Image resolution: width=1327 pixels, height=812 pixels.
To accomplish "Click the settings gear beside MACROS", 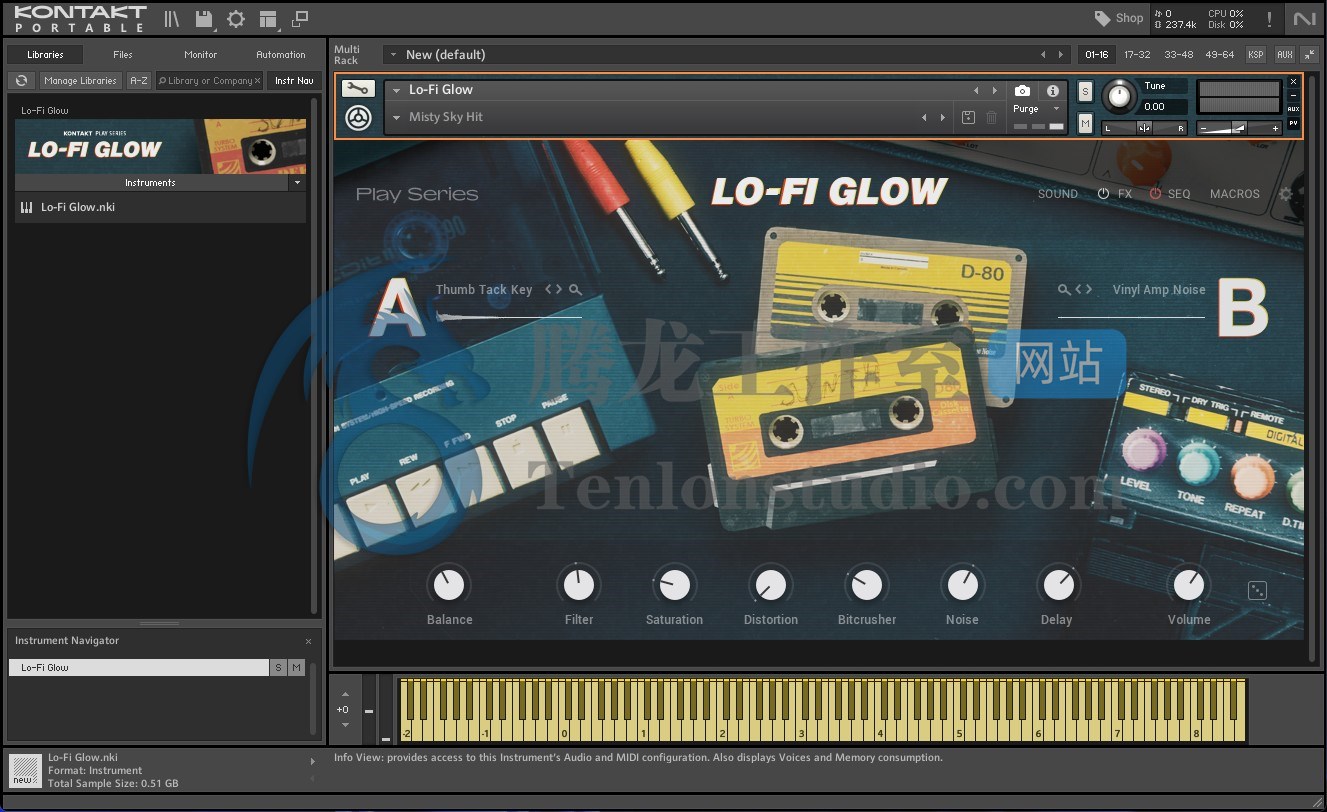I will pyautogui.click(x=1286, y=194).
